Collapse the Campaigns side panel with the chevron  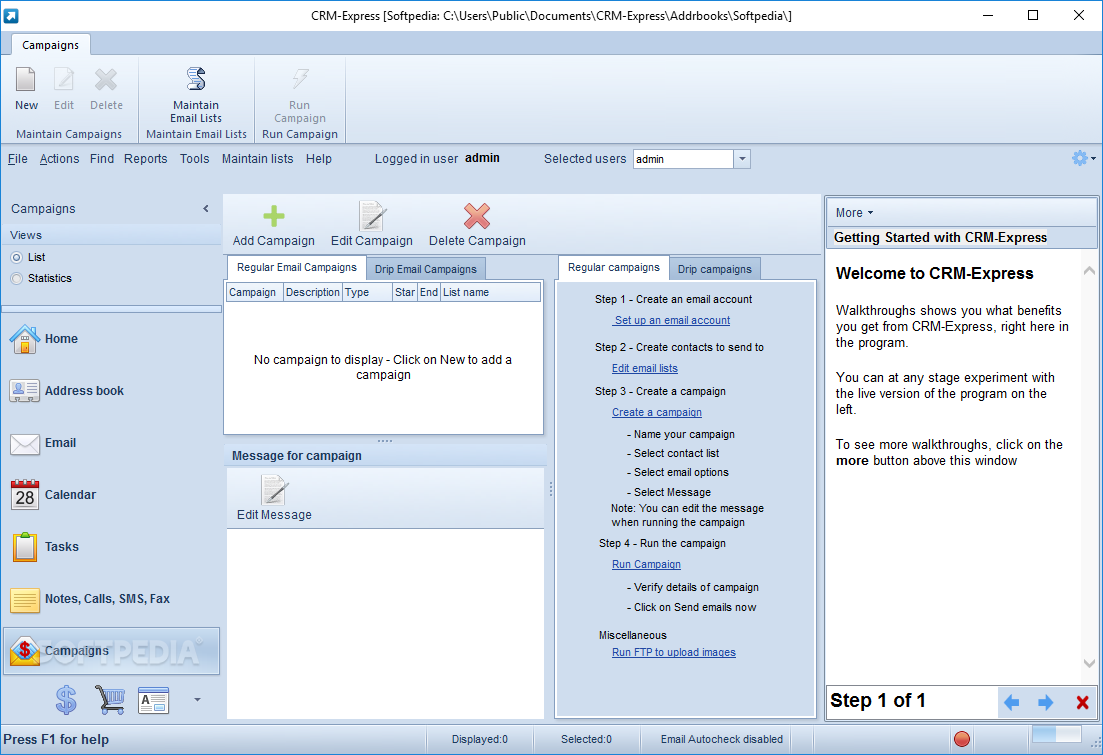pyautogui.click(x=205, y=208)
